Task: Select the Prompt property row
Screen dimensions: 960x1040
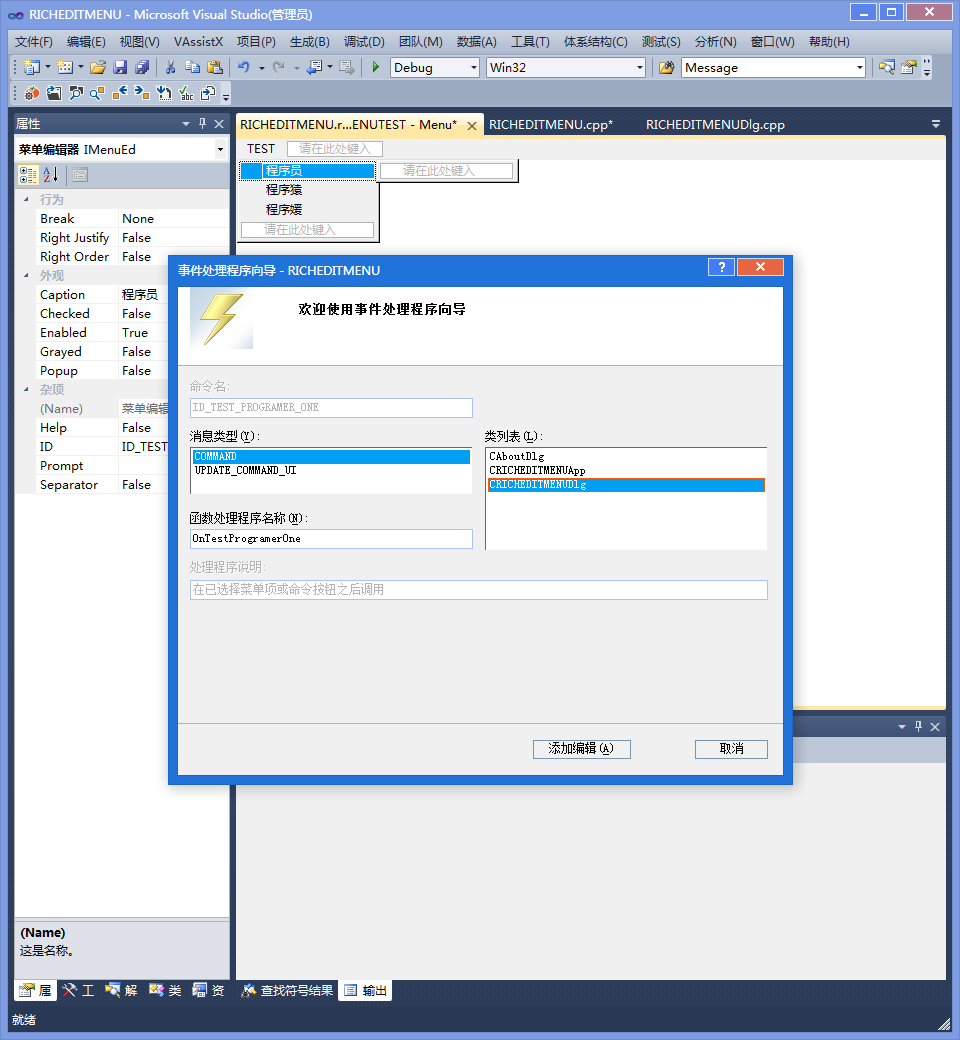Action: click(102, 466)
